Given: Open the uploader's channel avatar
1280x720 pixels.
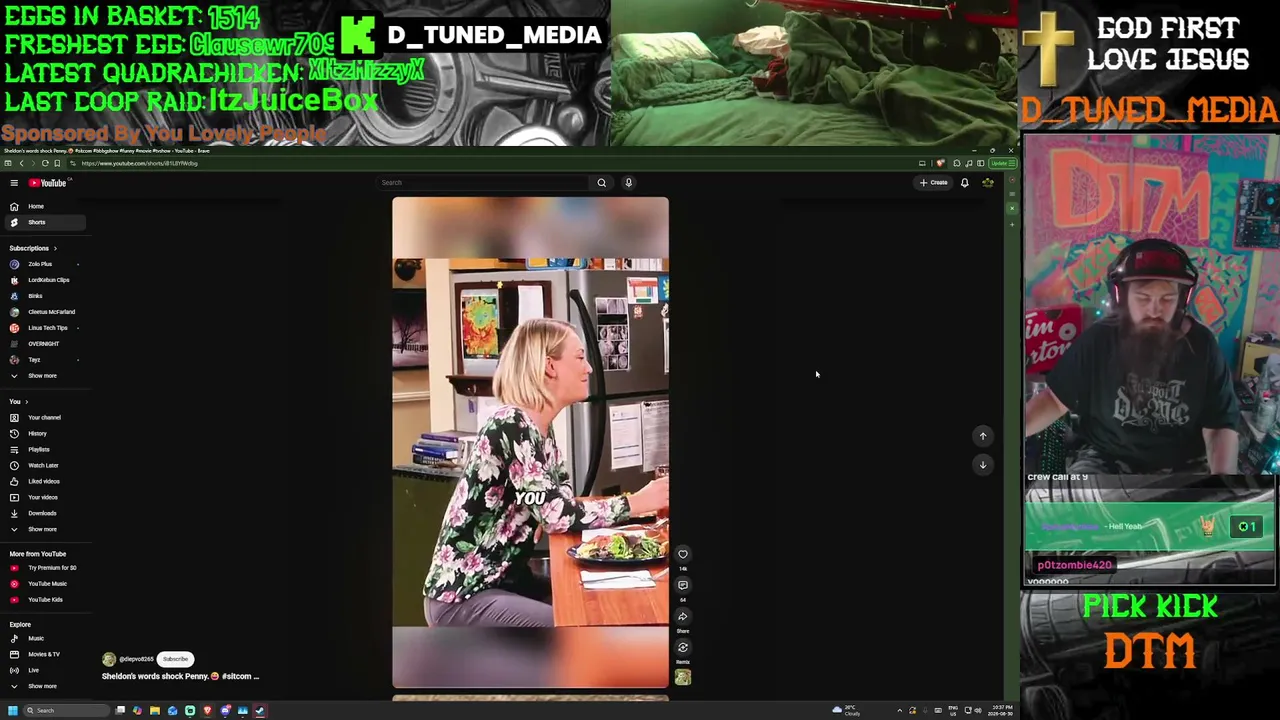Looking at the screenshot, I should tap(109, 660).
